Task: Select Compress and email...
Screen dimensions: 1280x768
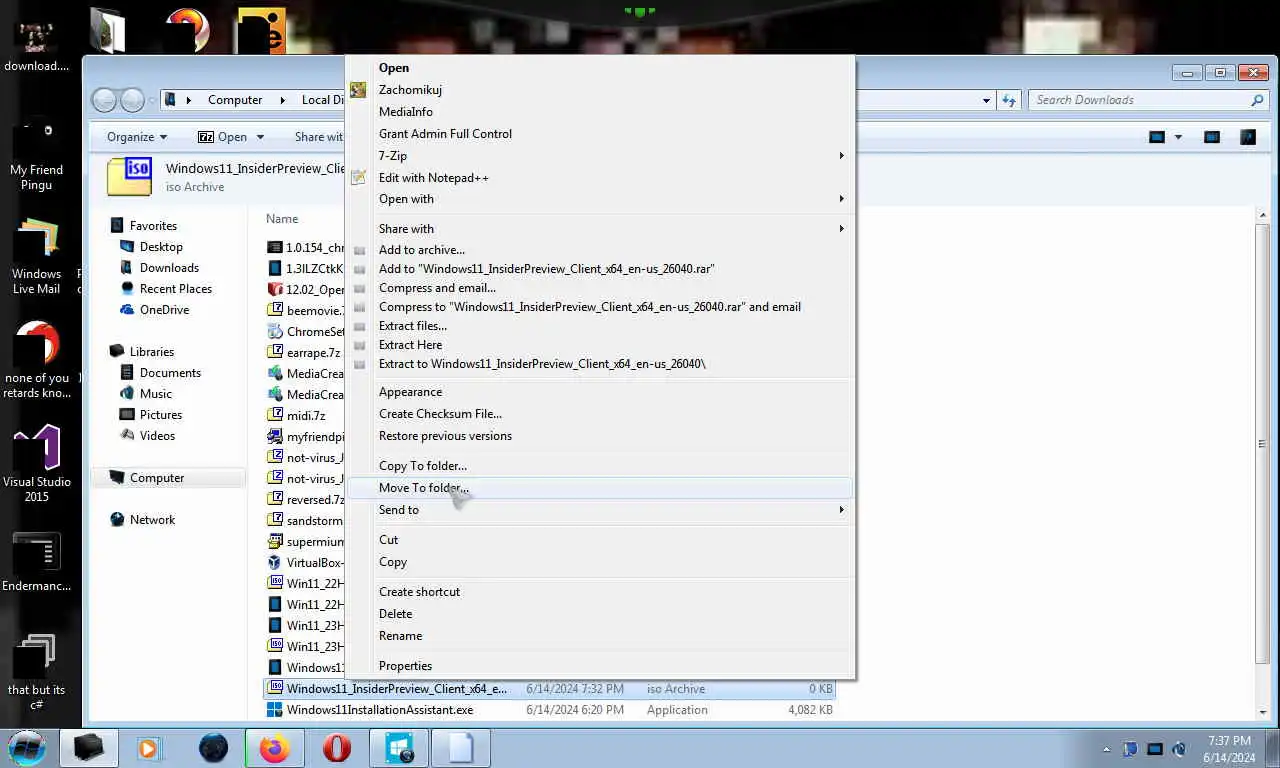Action: 599,288
